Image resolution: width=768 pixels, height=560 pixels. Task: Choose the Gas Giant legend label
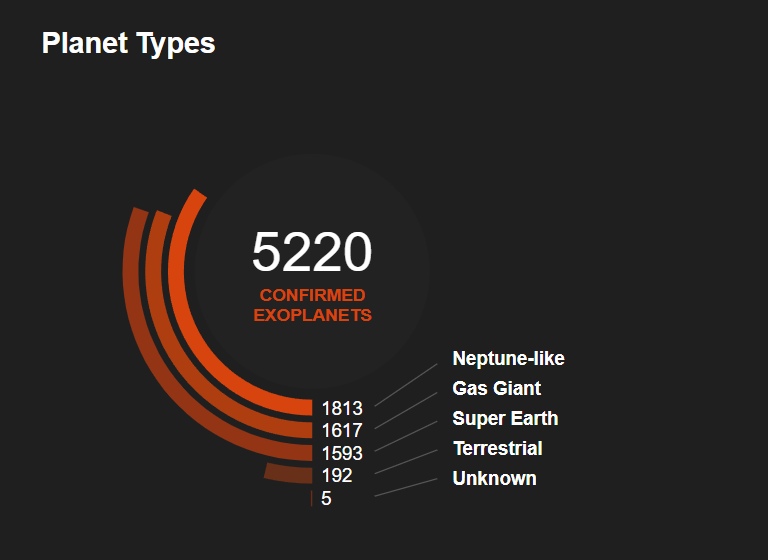(x=496, y=389)
